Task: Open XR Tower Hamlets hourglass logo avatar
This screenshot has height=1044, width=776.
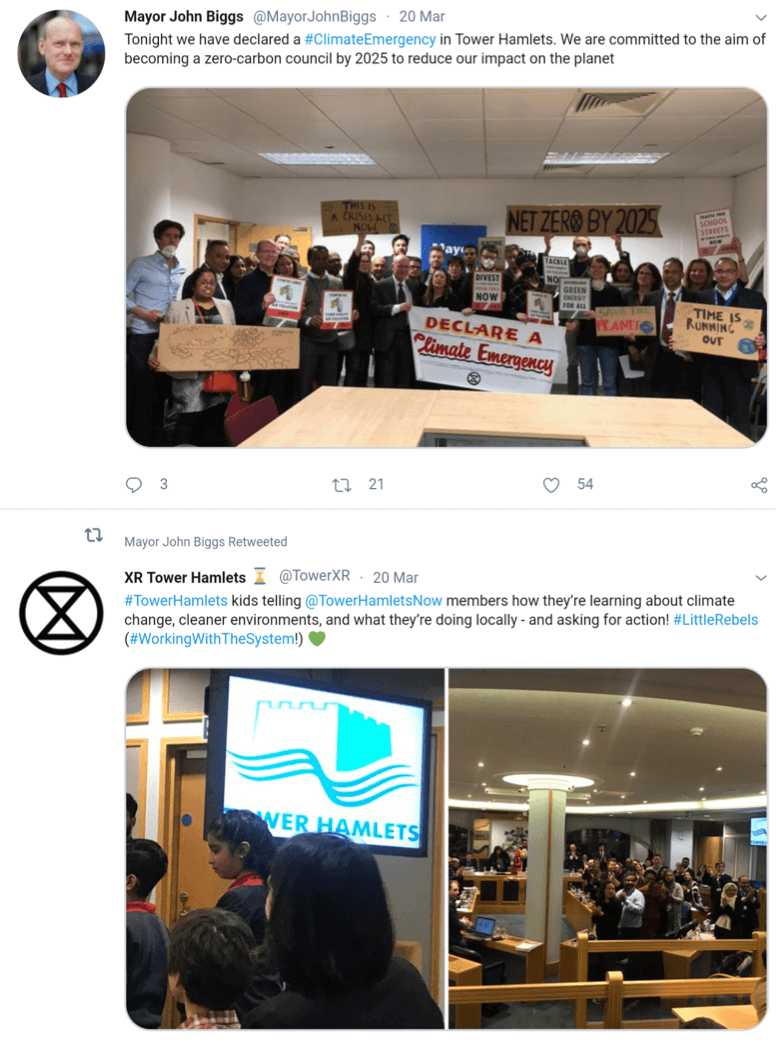Action: tap(61, 613)
